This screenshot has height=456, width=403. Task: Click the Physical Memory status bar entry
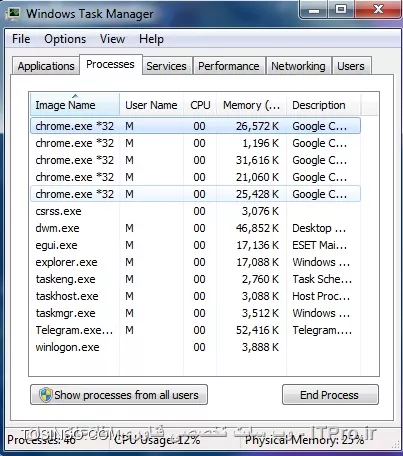point(305,440)
